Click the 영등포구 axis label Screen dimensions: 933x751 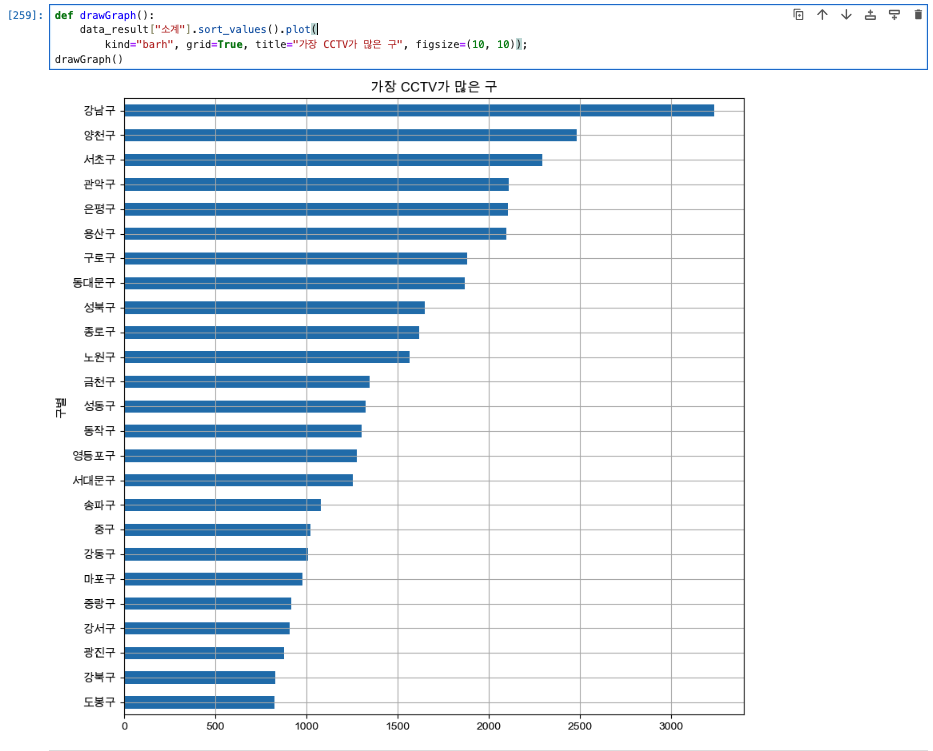click(x=94, y=455)
